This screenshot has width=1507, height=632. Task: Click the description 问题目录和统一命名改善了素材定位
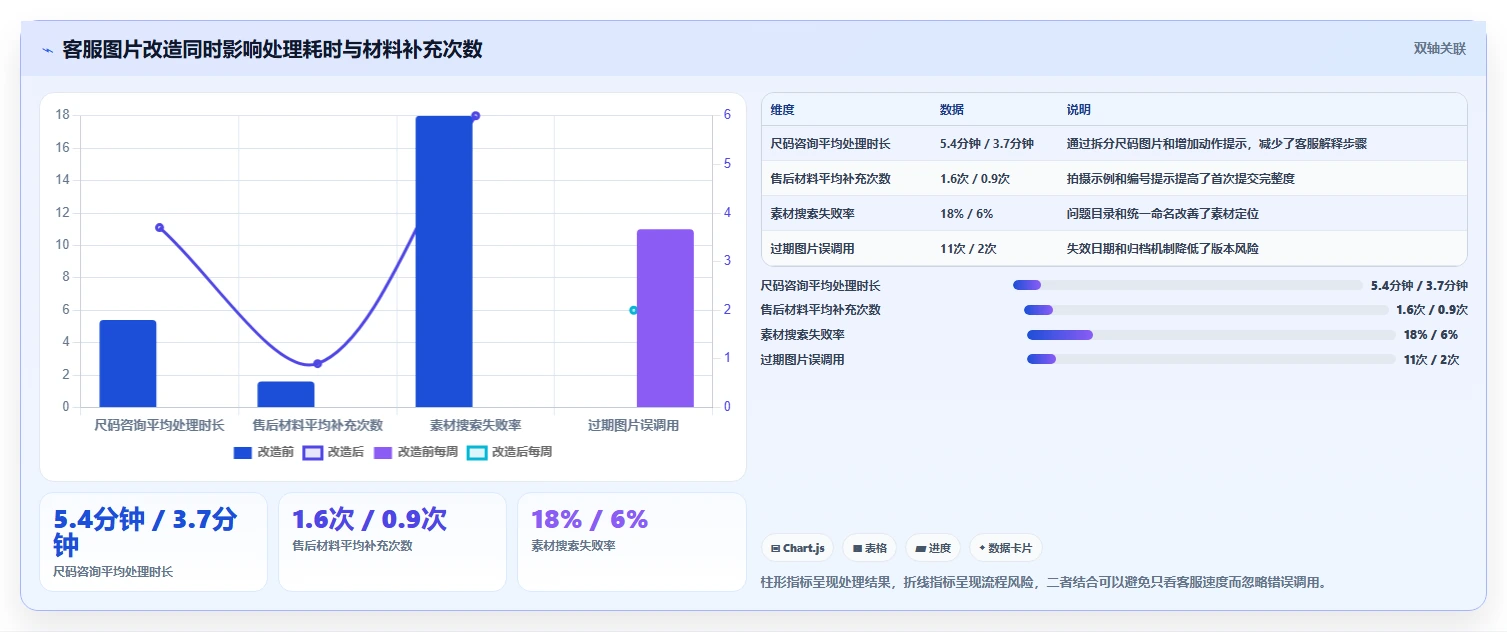pos(1163,214)
